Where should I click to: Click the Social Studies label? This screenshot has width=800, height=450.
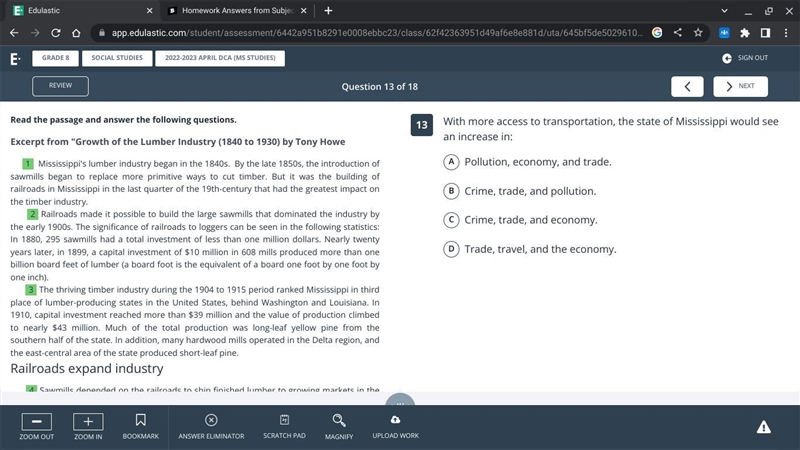(x=117, y=58)
